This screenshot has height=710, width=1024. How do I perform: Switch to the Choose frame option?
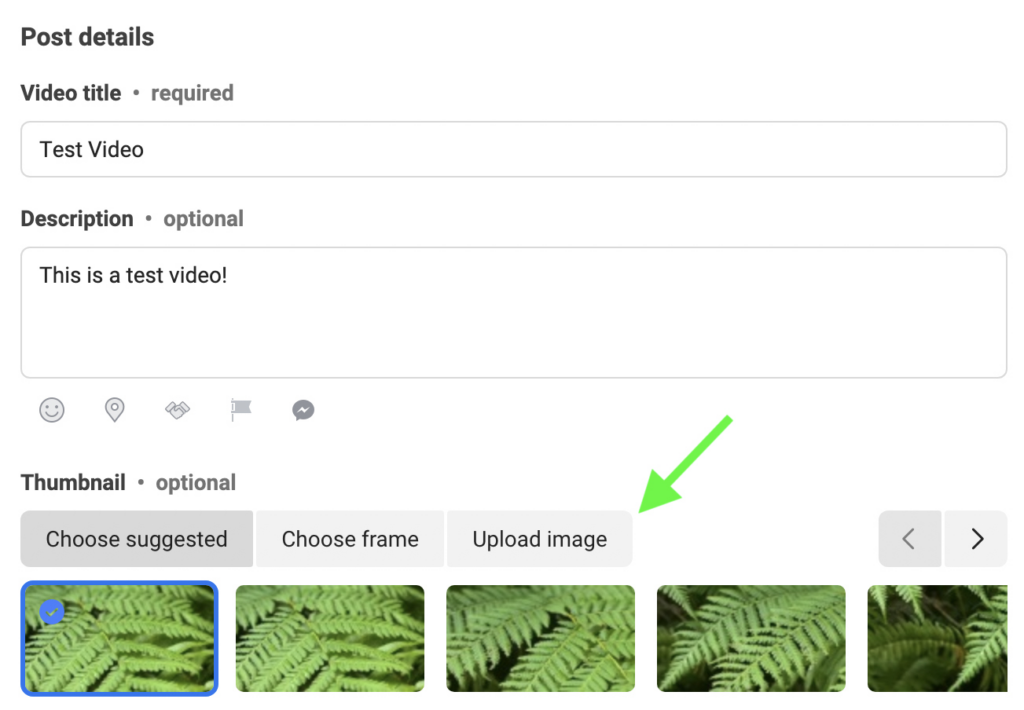pyautogui.click(x=350, y=538)
